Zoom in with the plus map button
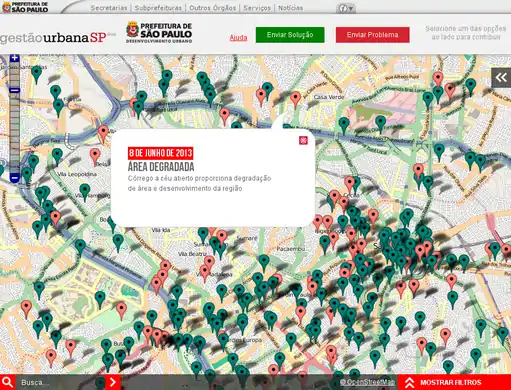Viewport: 511px width, 390px height. click(14, 58)
